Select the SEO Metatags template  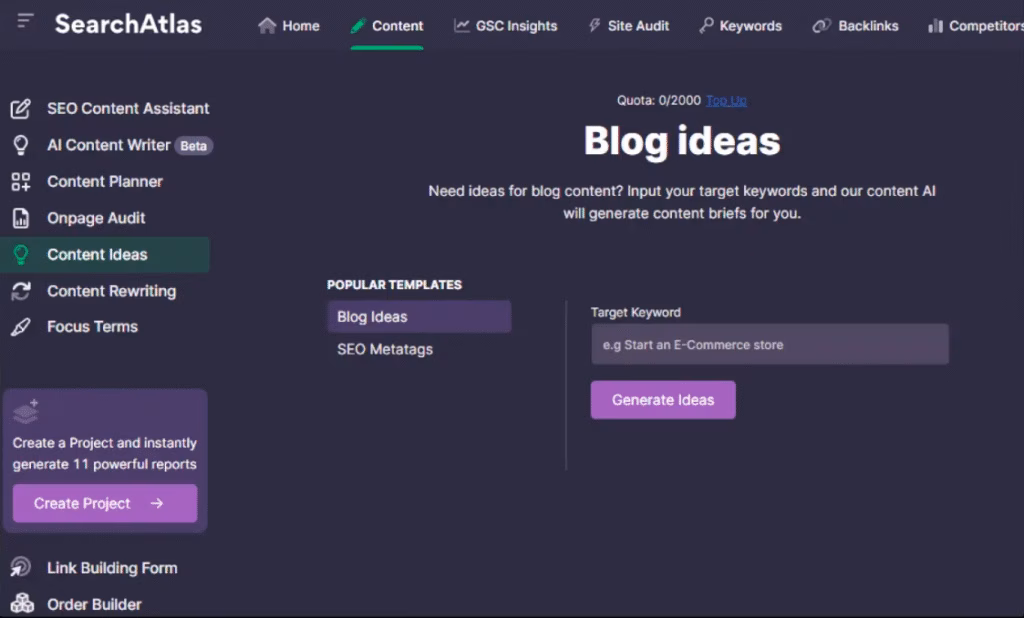click(x=385, y=350)
